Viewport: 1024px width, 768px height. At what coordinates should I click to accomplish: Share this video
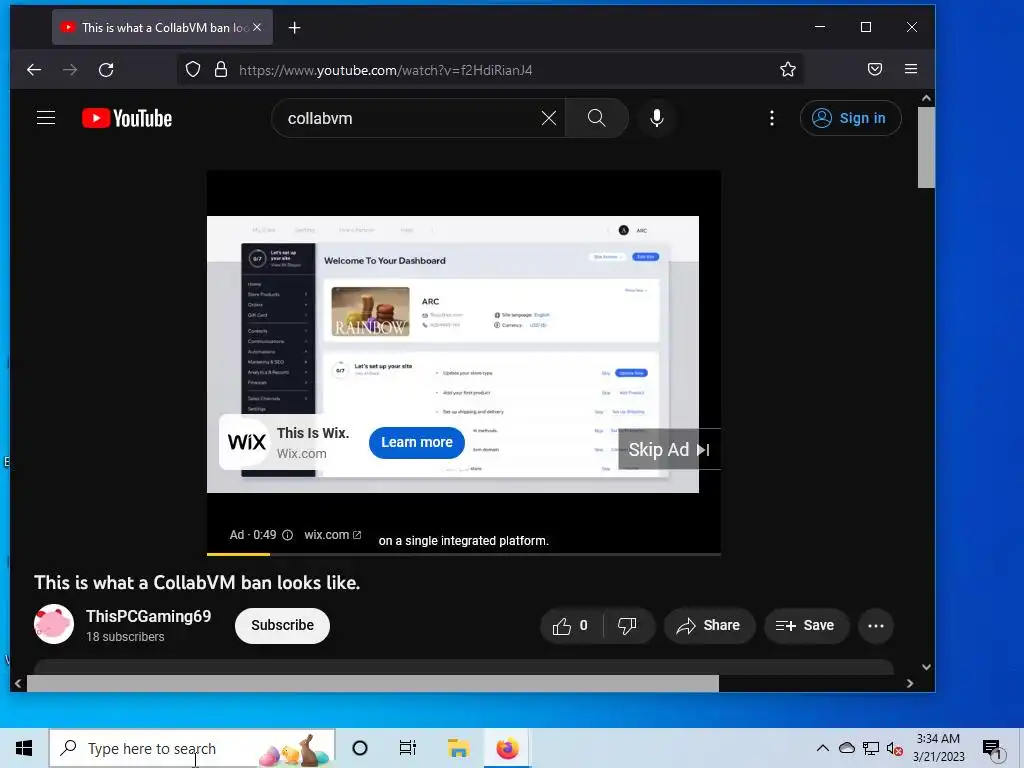709,626
